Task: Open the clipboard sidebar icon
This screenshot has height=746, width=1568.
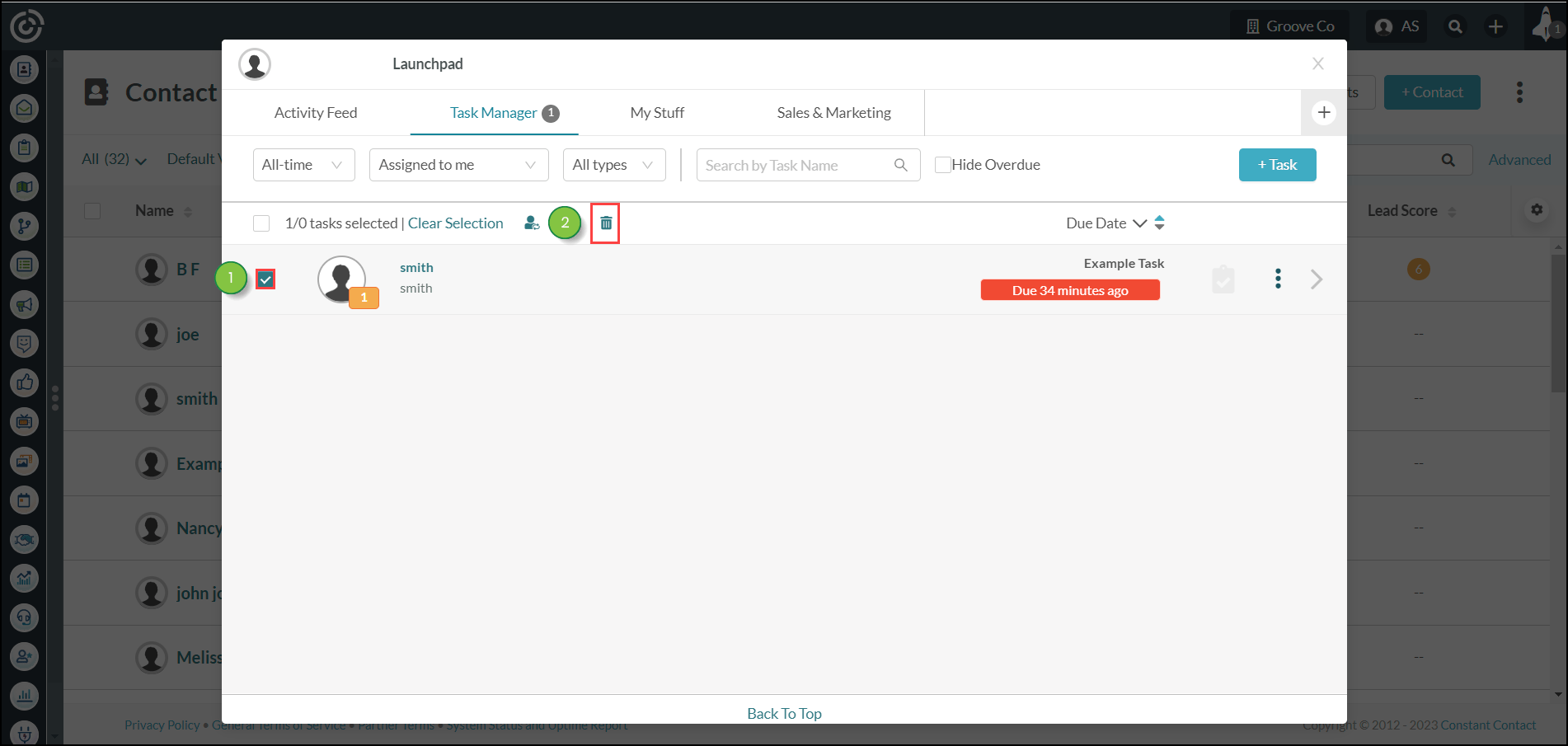Action: [25, 148]
